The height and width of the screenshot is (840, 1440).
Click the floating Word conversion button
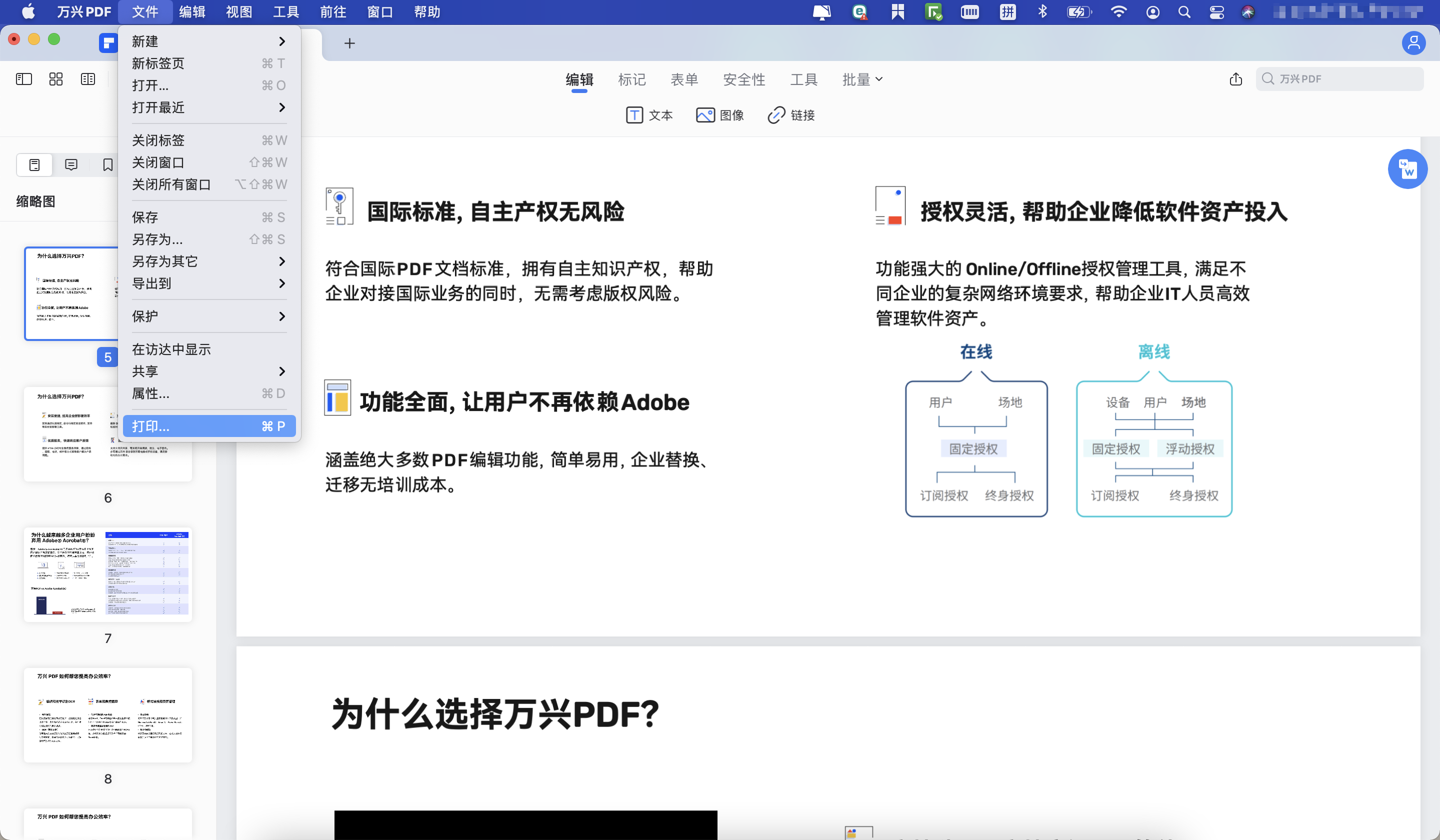click(x=1407, y=169)
